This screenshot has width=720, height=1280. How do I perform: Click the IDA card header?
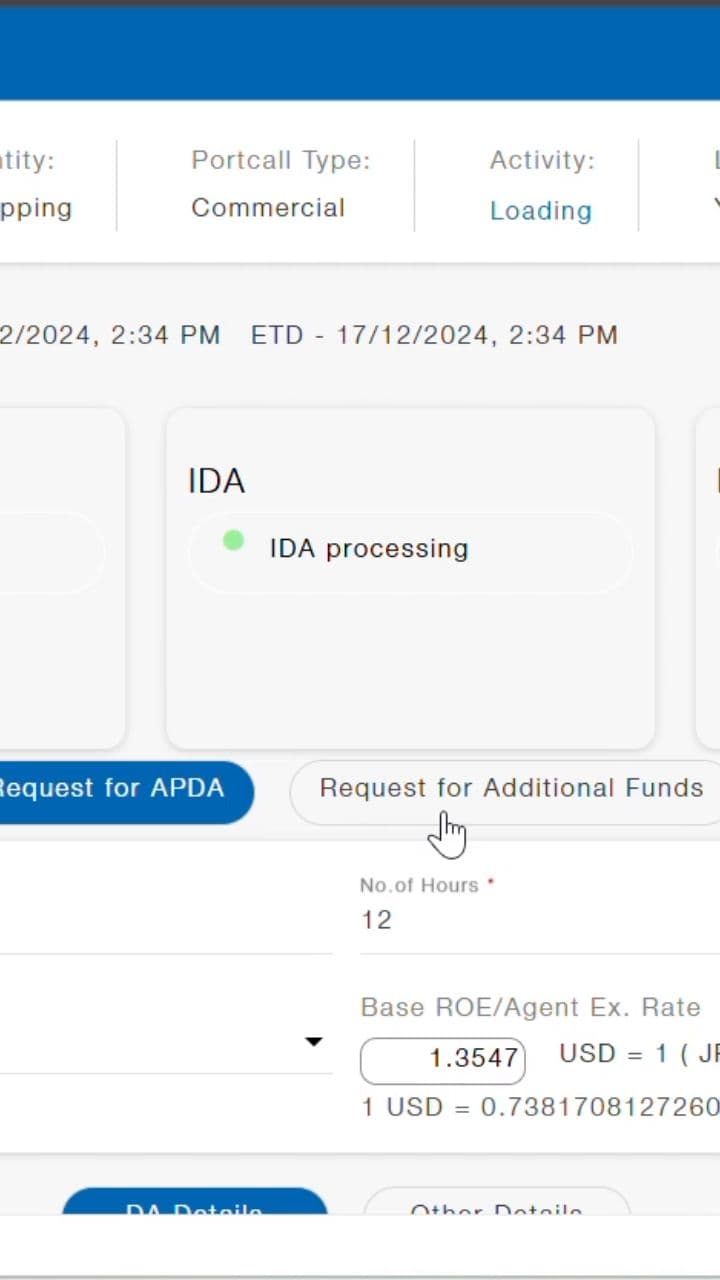(x=216, y=481)
